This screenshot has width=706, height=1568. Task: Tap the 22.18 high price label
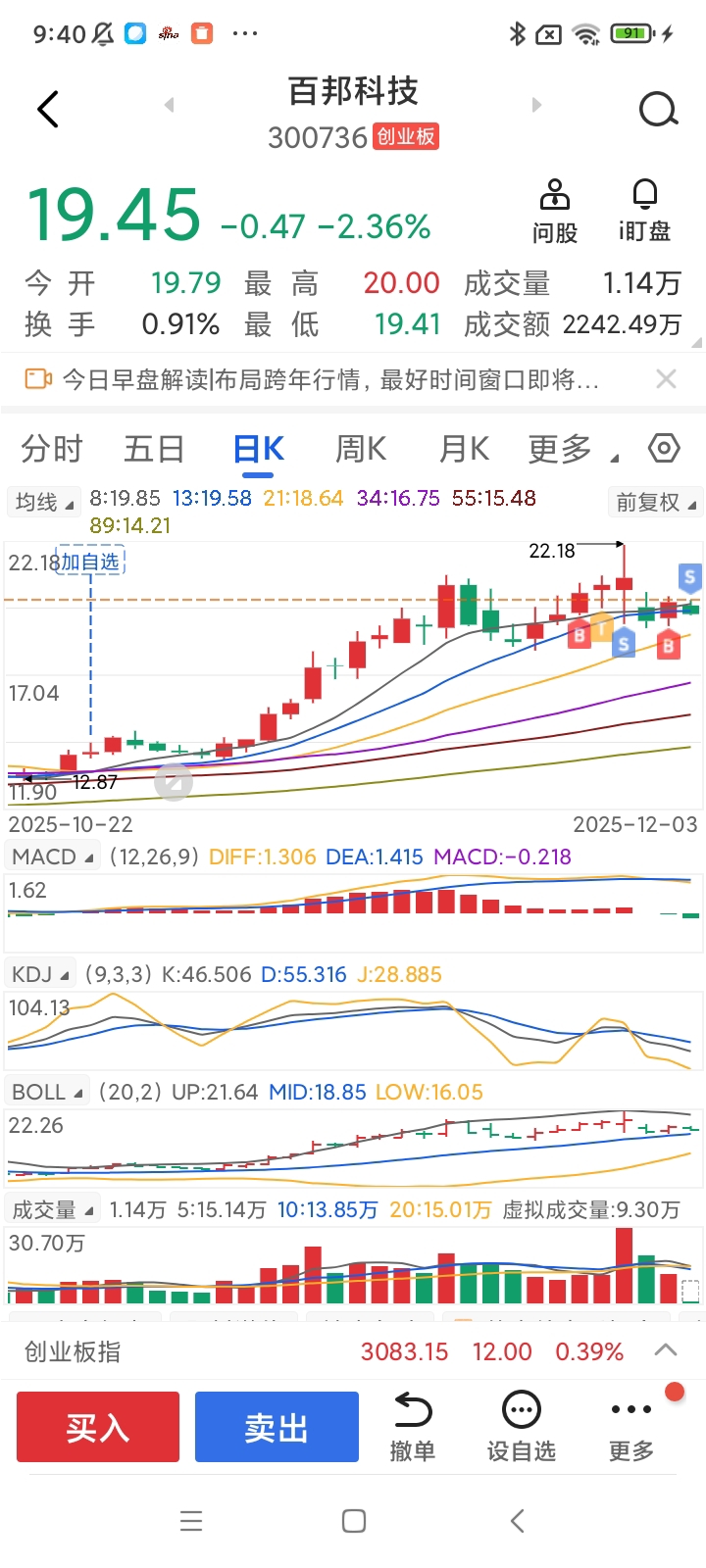click(x=552, y=551)
